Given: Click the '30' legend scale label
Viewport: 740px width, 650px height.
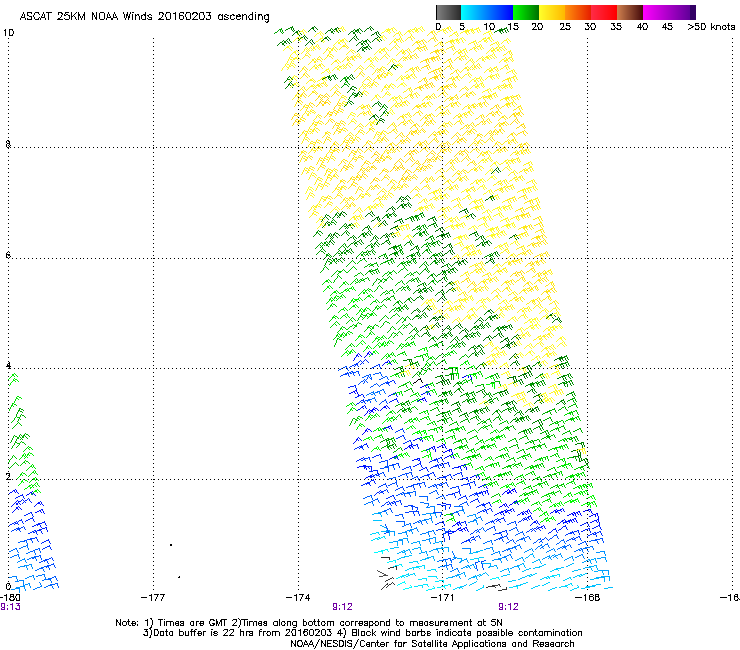Looking at the screenshot, I should [x=590, y=27].
